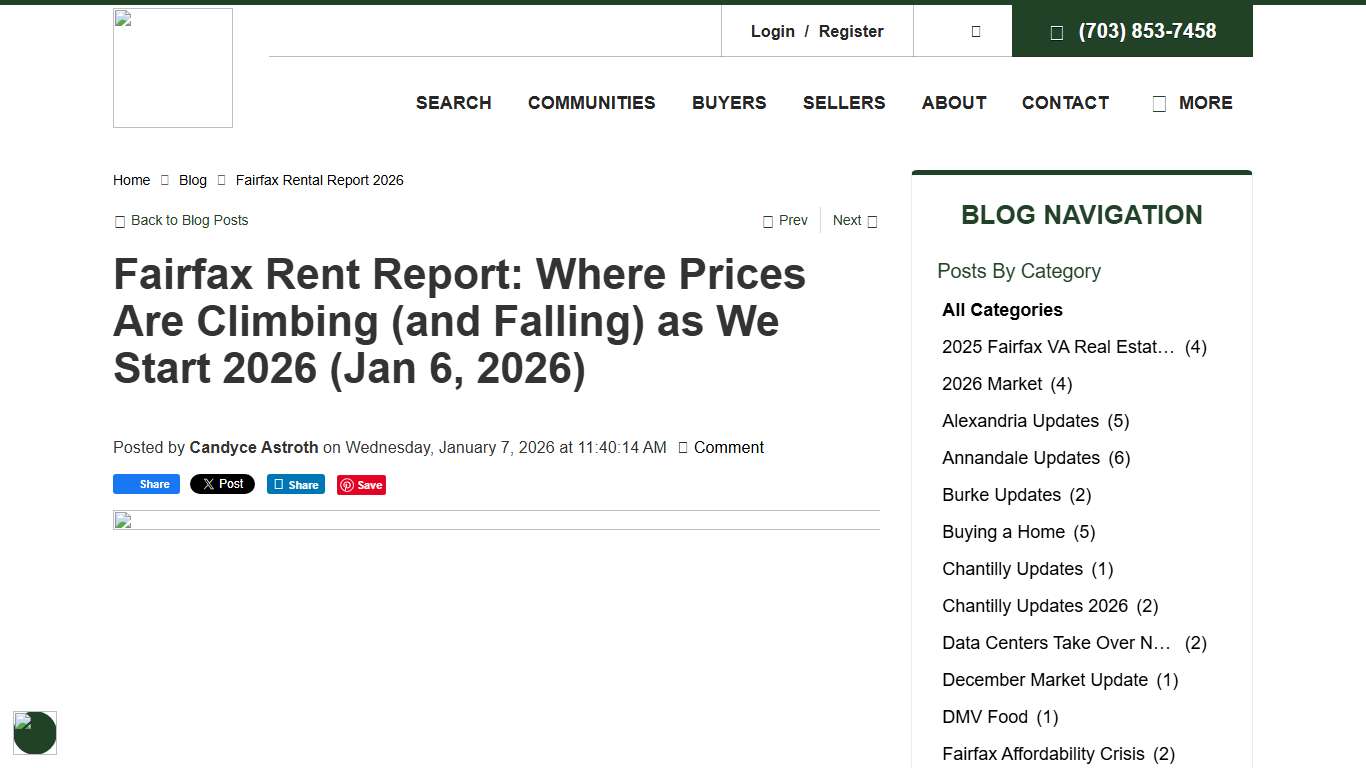1366x768 pixels.
Task: Open the 2026 Market category
Action: (992, 383)
